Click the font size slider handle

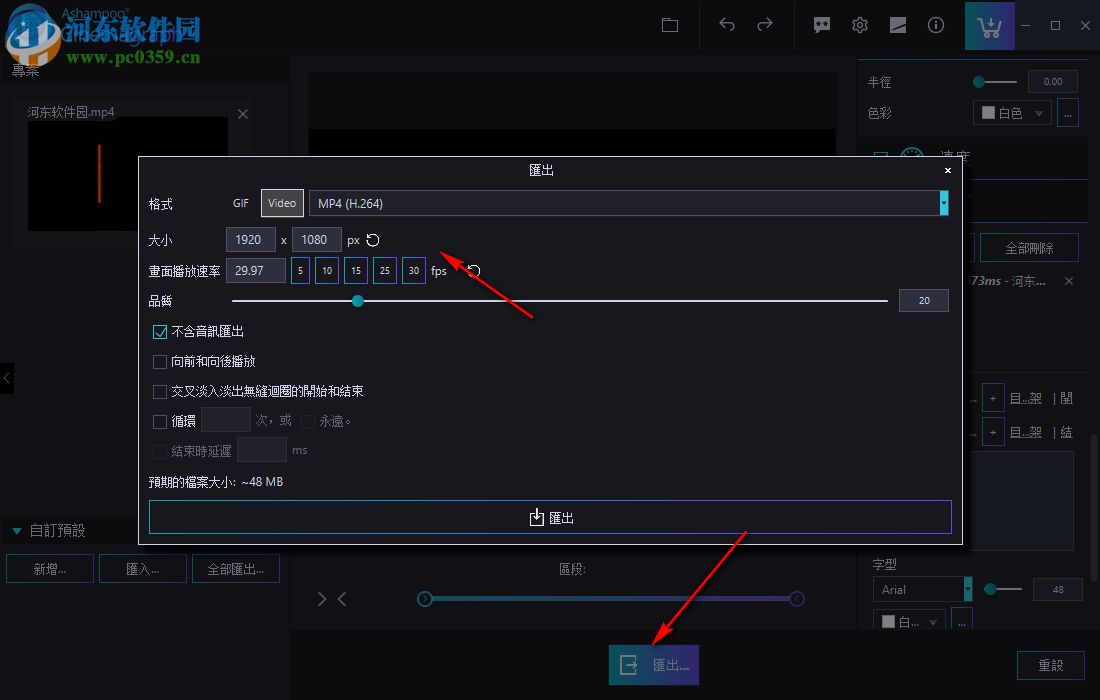[990, 589]
